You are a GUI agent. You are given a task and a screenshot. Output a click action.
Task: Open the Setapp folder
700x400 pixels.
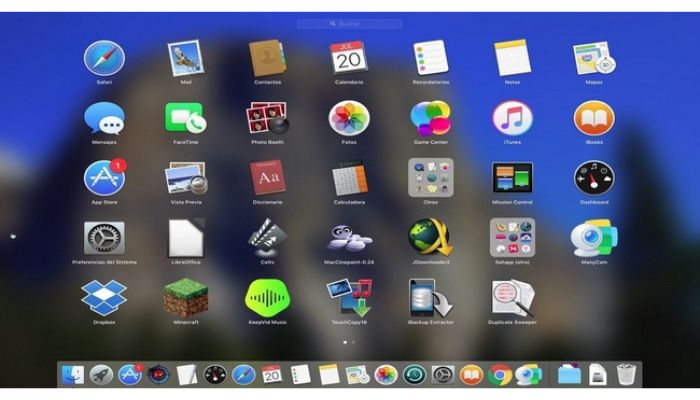pyautogui.click(x=512, y=238)
